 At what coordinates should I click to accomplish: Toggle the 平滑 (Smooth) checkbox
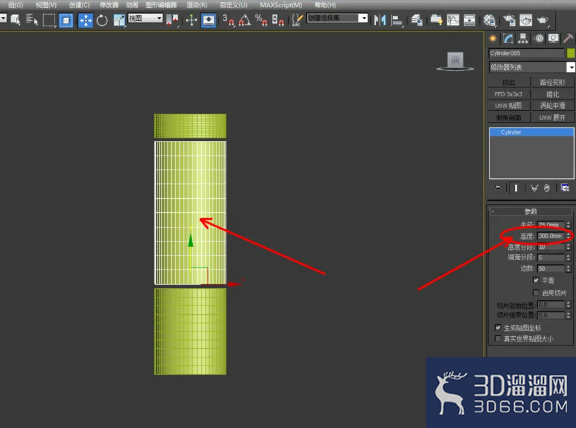536,280
